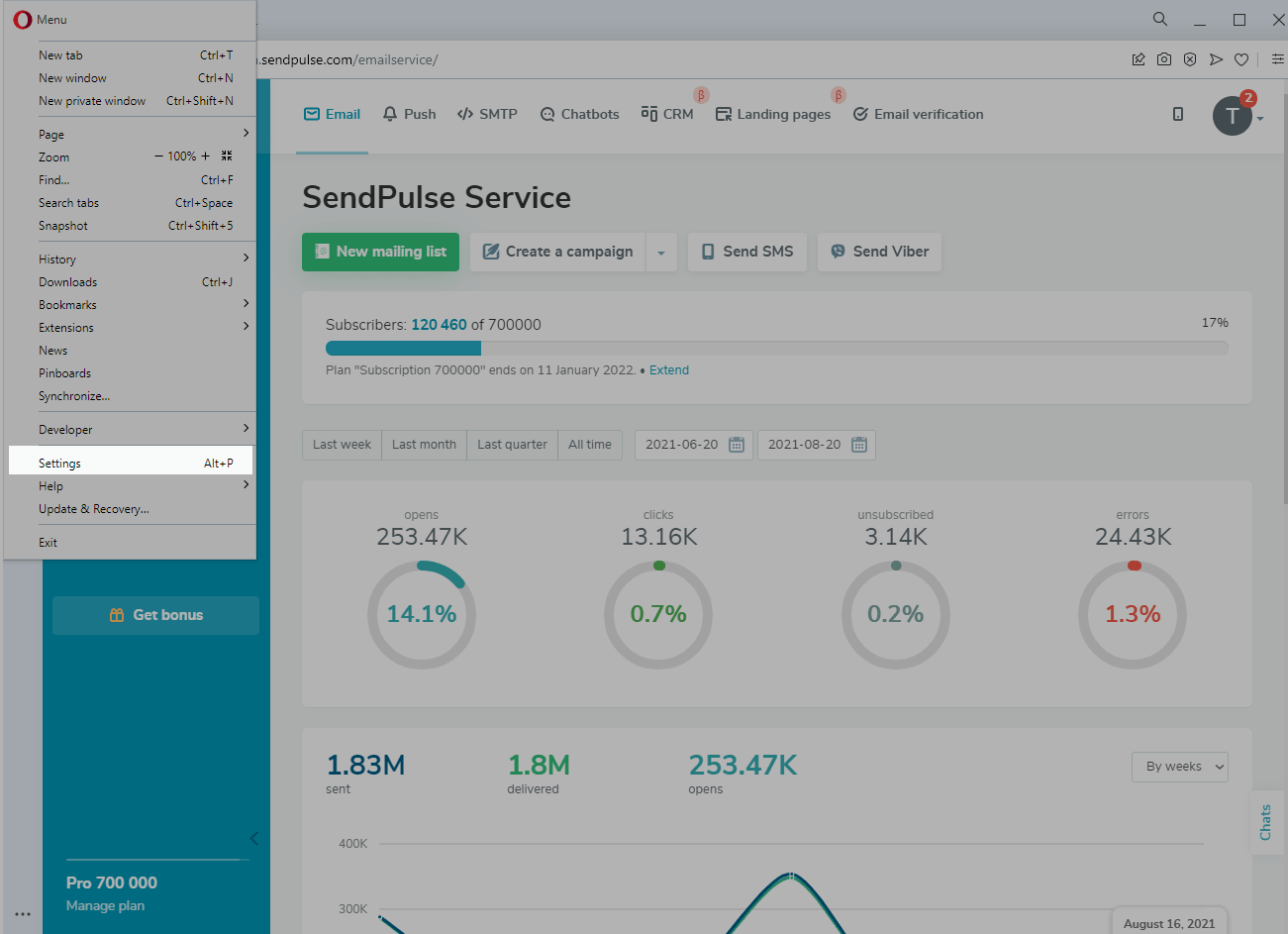Click the heart bookmark icon
Image resolution: width=1288 pixels, height=934 pixels.
coord(1241,59)
